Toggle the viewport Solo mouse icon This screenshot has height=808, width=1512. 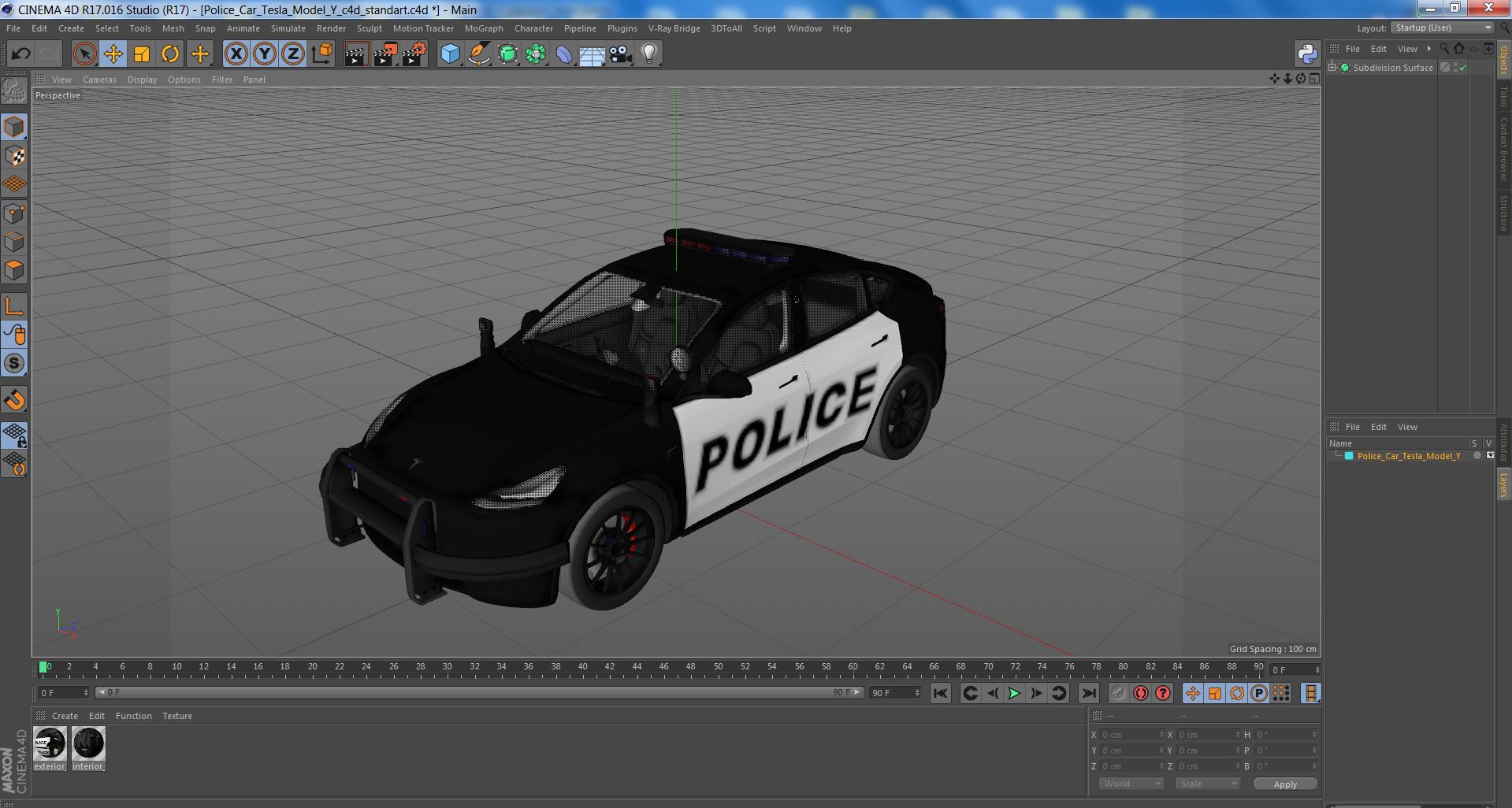14,335
